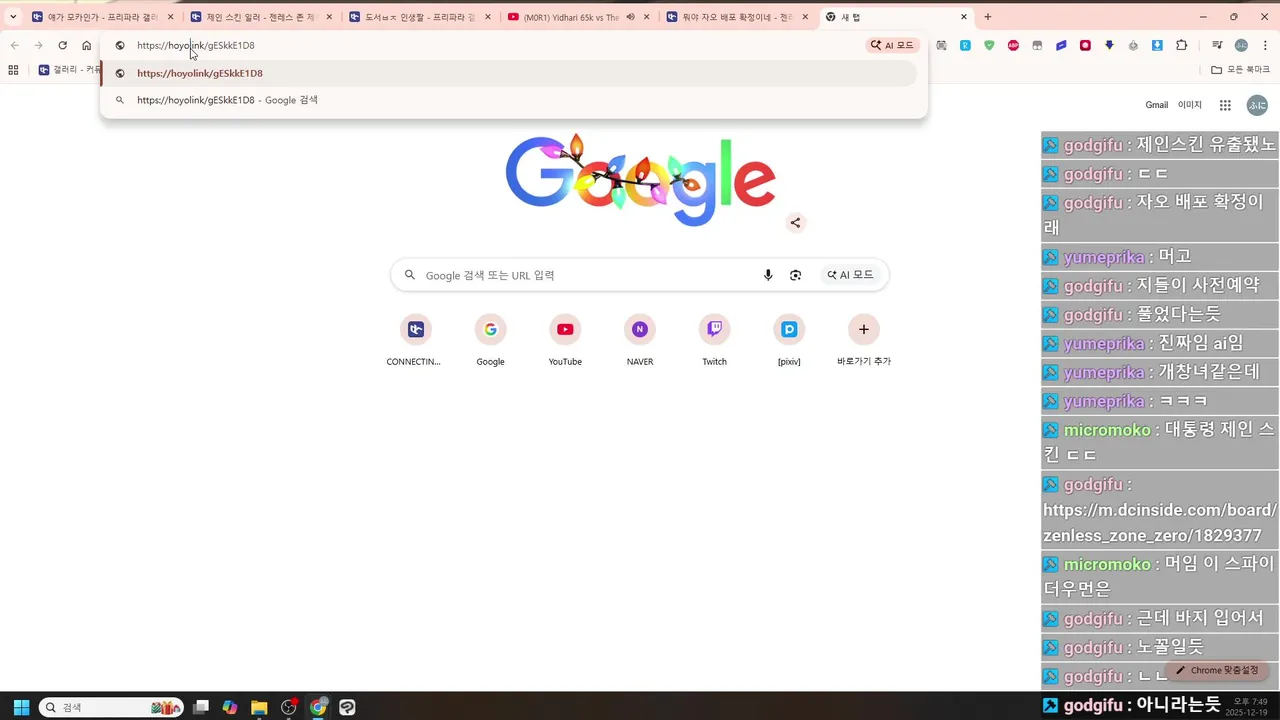Click the red record extension icon

click(1085, 45)
